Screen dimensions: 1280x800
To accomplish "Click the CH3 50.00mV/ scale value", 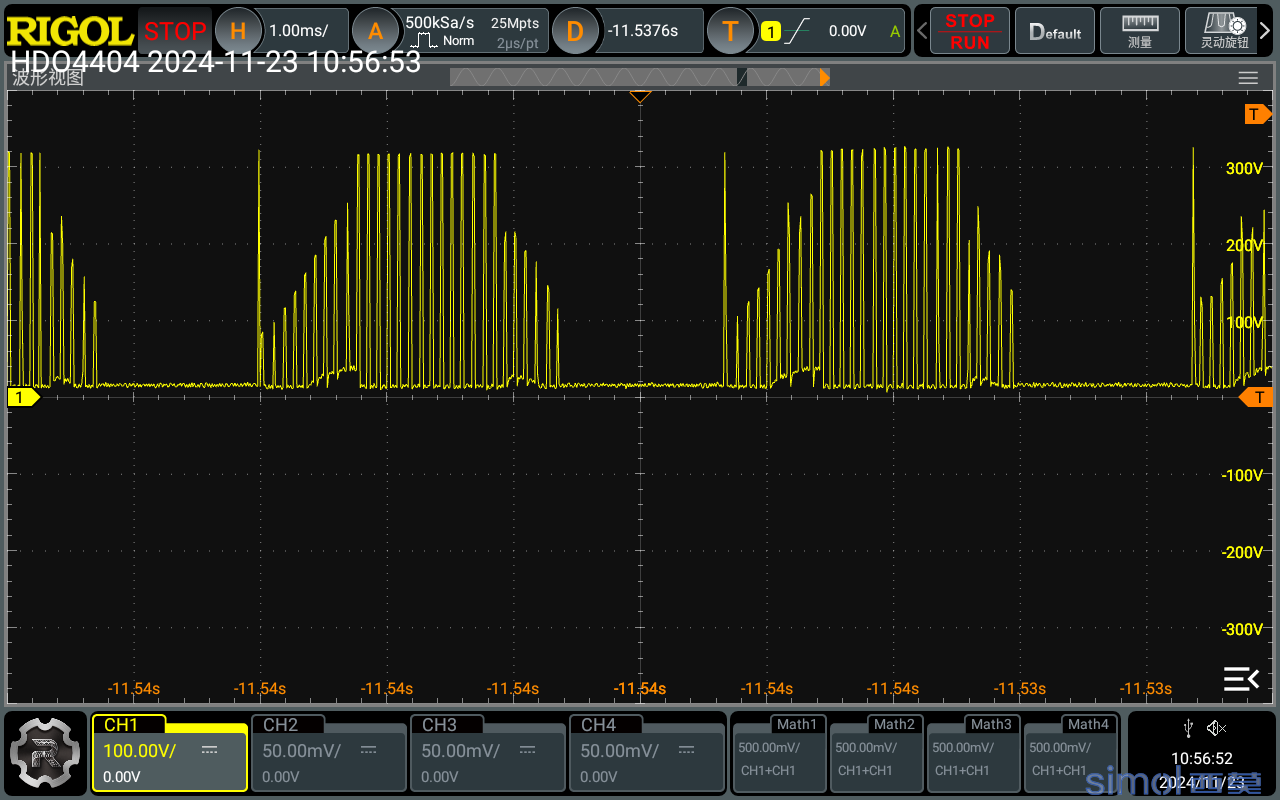I will tap(461, 750).
